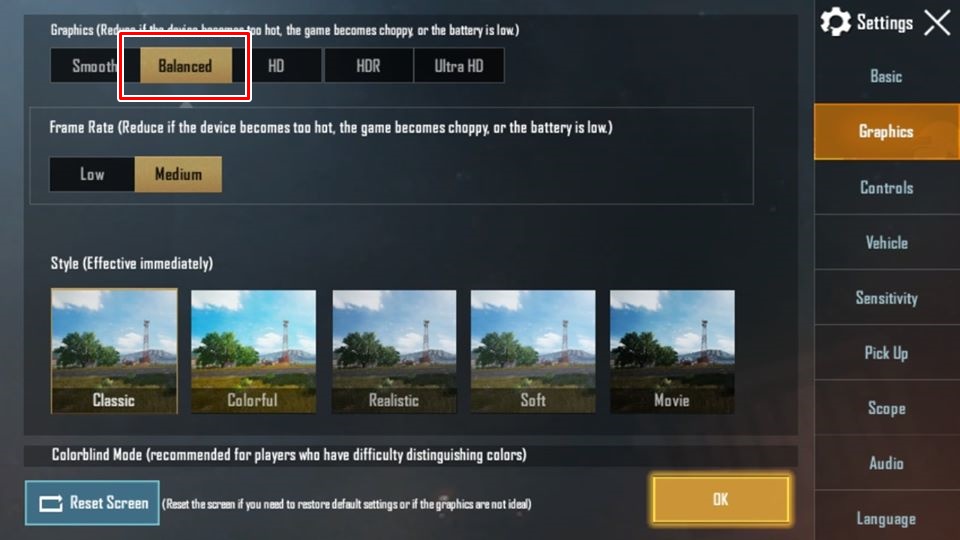The width and height of the screenshot is (960, 540).
Task: Open the Basic settings tab
Action: [887, 77]
